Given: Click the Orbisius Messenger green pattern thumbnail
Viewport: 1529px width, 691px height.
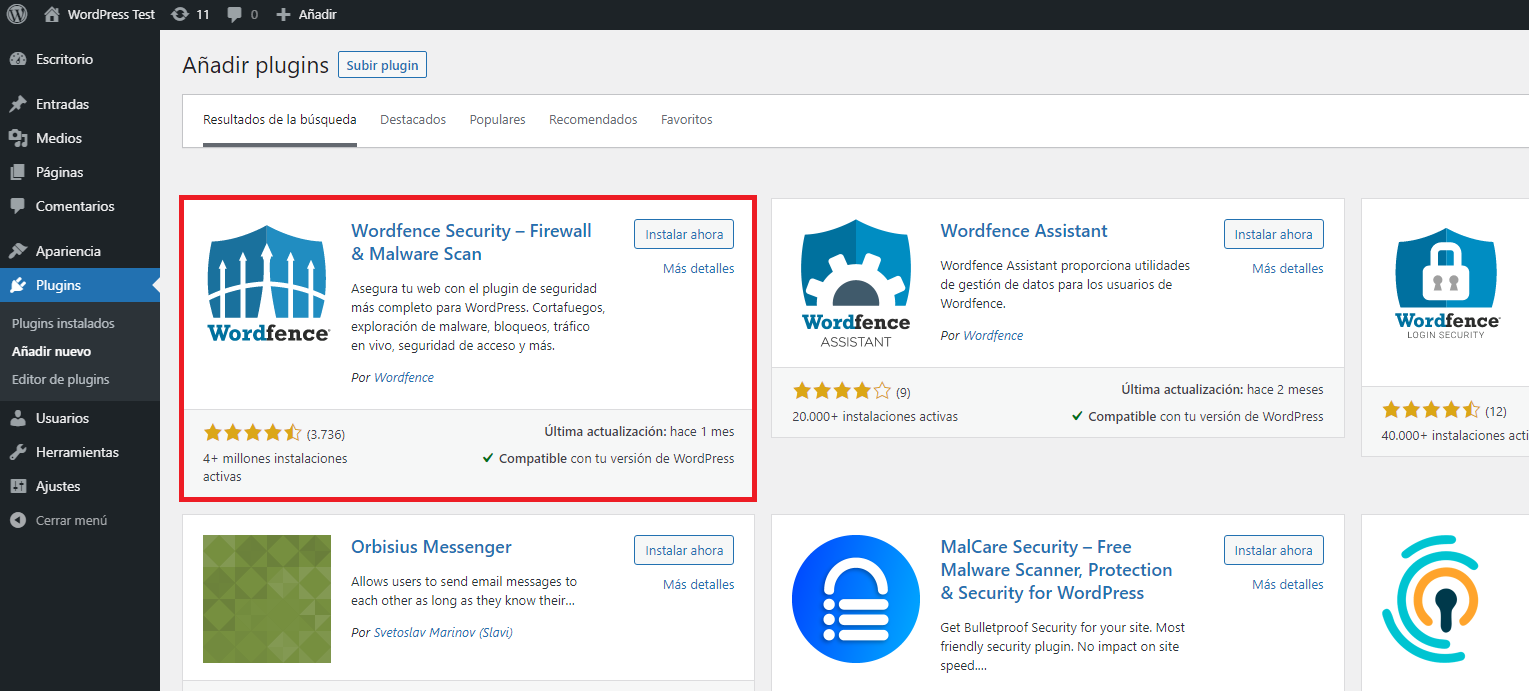Looking at the screenshot, I should (267, 599).
